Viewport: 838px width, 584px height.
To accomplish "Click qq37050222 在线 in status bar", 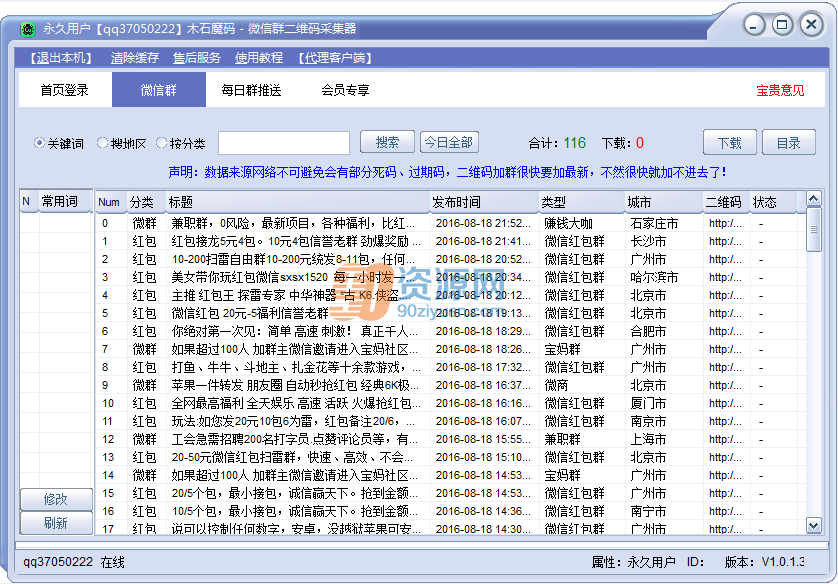I will click(x=74, y=562).
